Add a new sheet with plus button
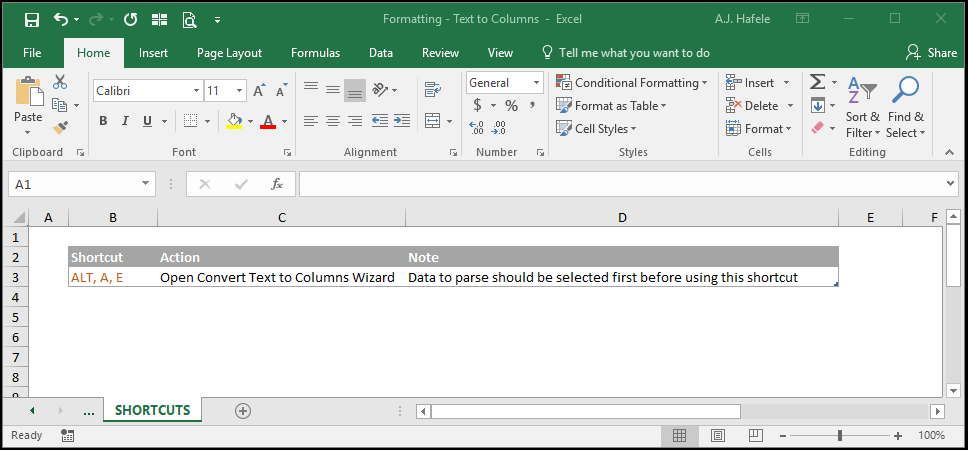The image size is (968, 450). (243, 411)
